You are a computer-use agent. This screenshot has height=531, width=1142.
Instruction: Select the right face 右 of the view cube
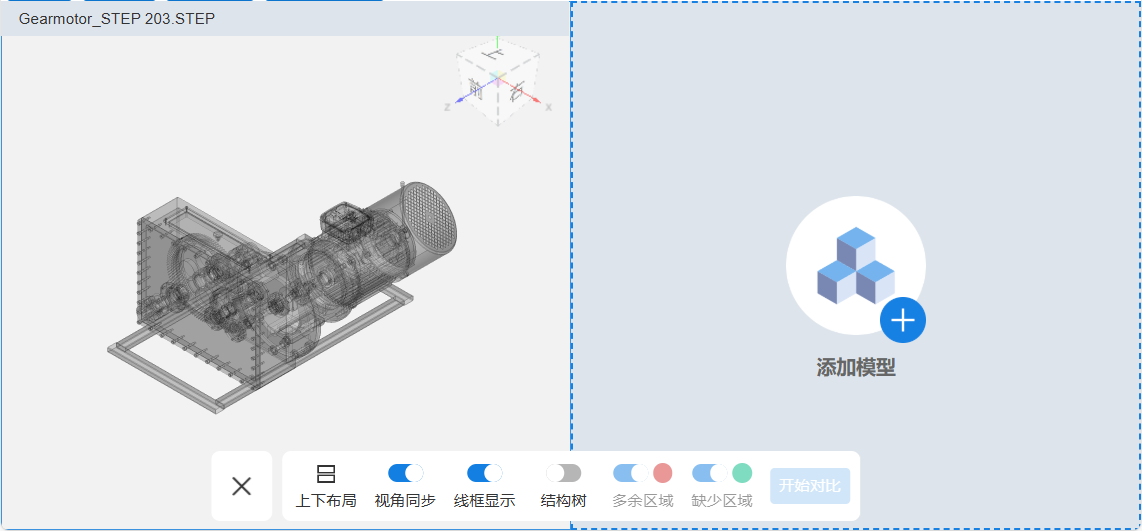click(x=517, y=92)
